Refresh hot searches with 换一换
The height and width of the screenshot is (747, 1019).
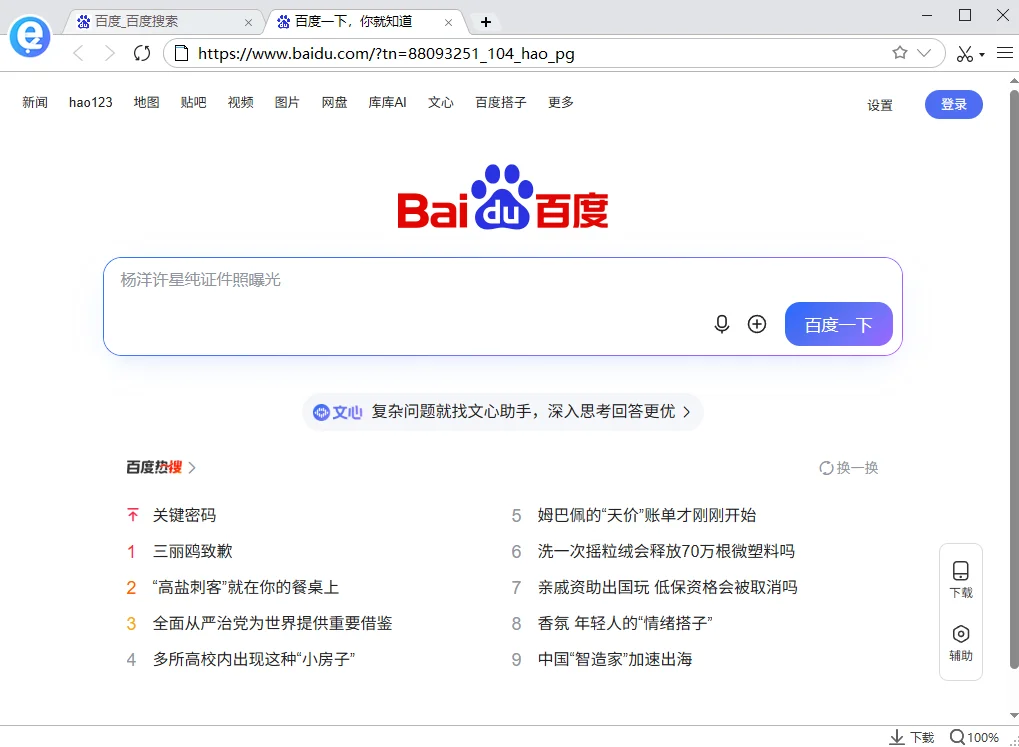[849, 467]
